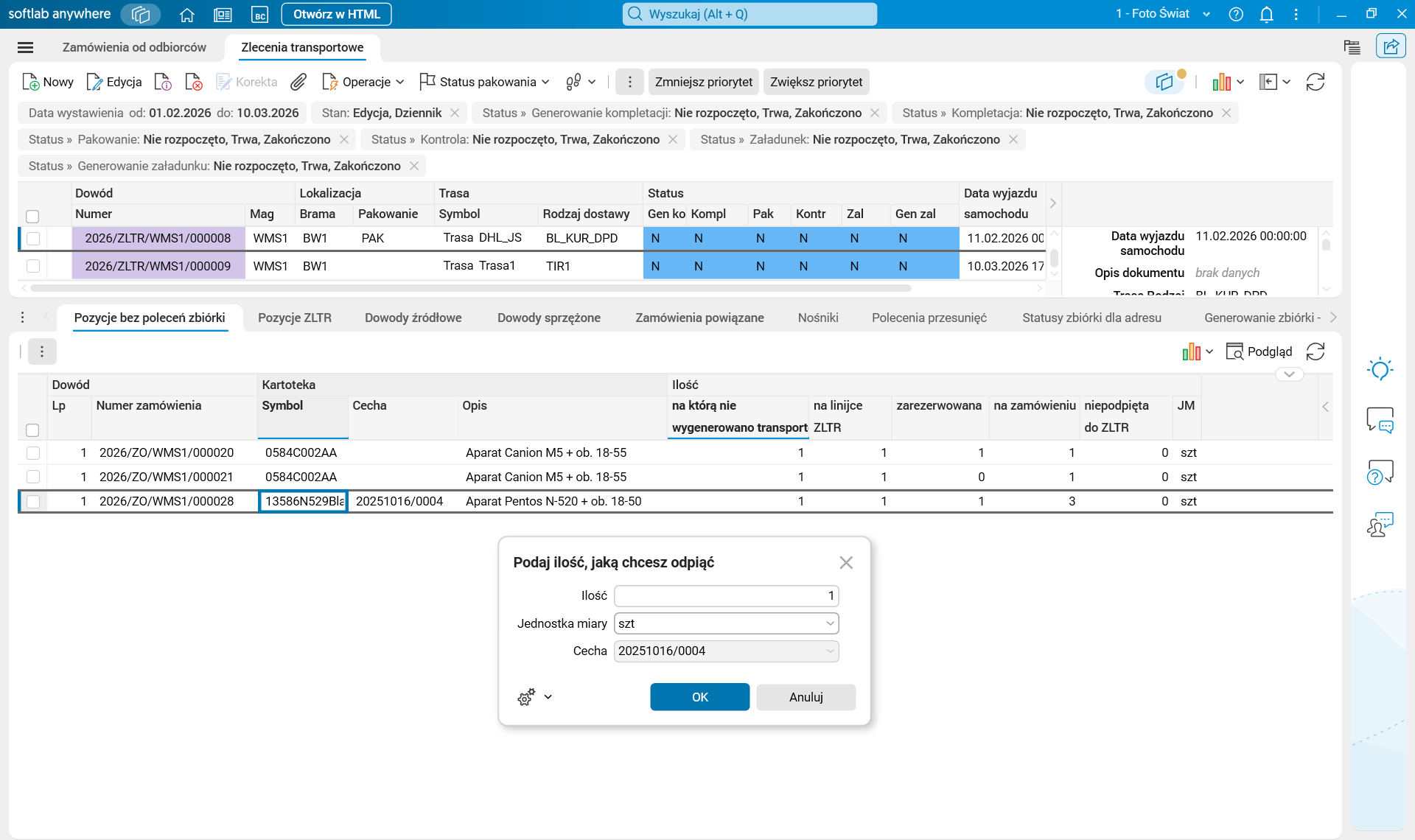Confirm dialog with OK button

click(x=699, y=697)
